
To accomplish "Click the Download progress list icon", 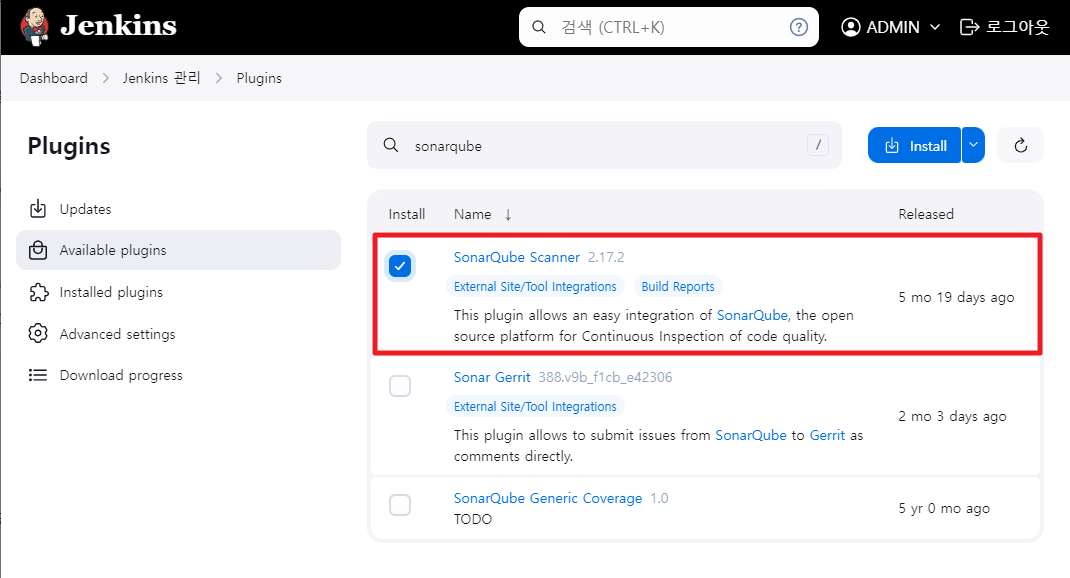I will pos(38,375).
